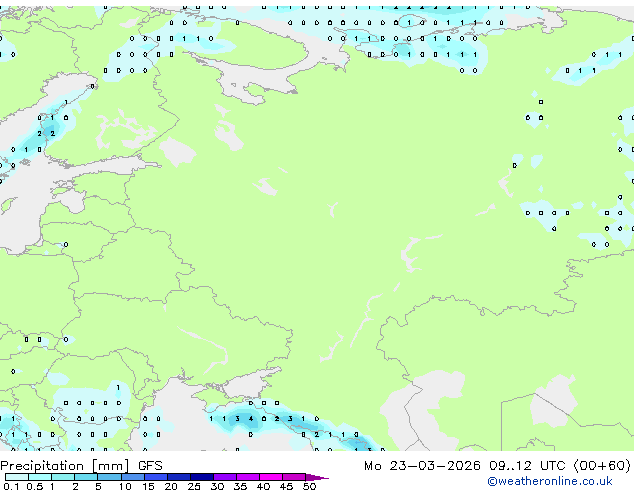This screenshot has height=490, width=634.
Task: Select the legend label '0.5'
Action: [34, 486]
